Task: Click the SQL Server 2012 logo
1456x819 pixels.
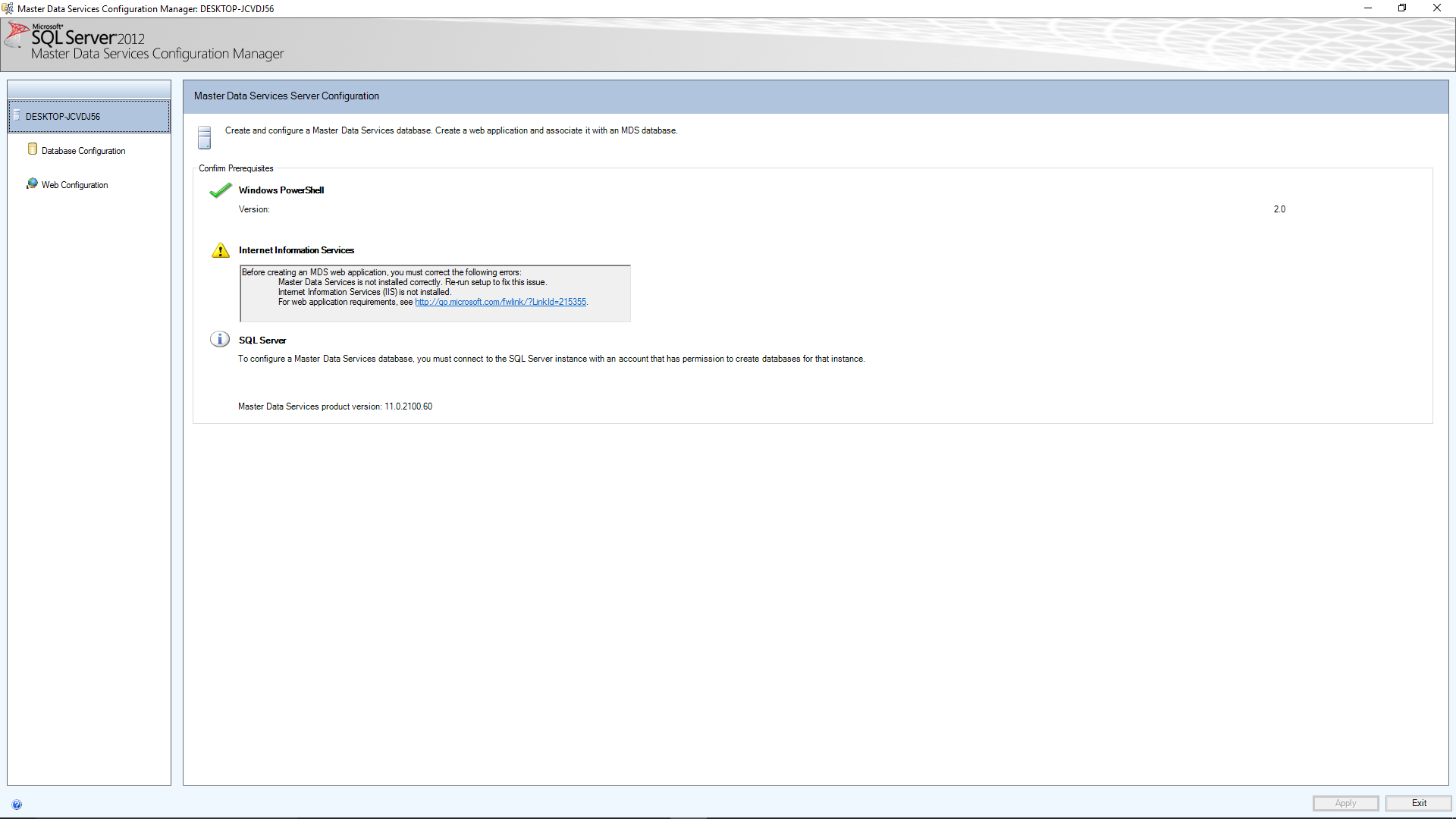Action: 76,36
